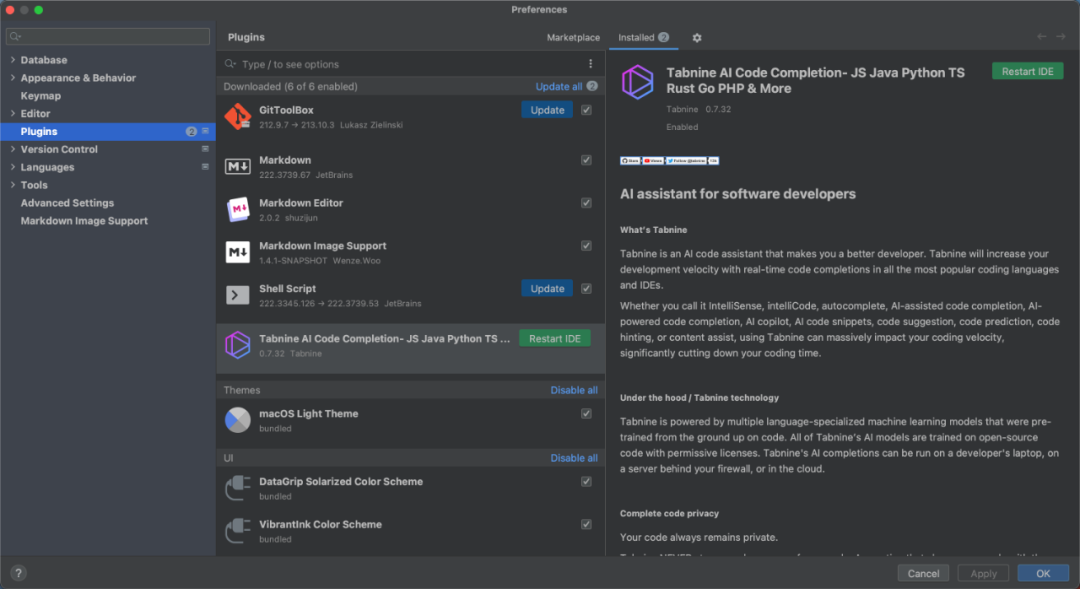Click Disable all for Themes
The height and width of the screenshot is (589, 1080).
574,390
